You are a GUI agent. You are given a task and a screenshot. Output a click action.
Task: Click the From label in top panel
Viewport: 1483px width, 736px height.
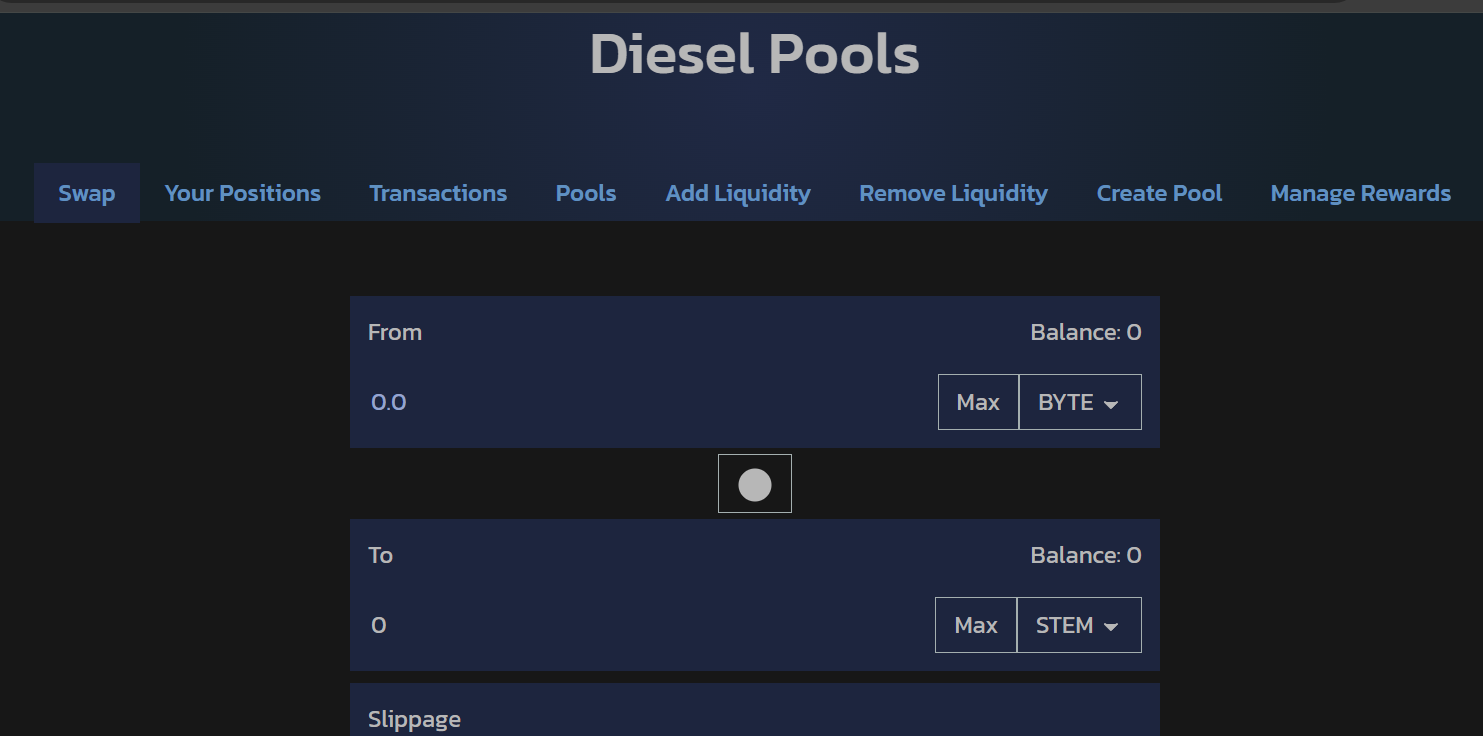click(x=395, y=332)
